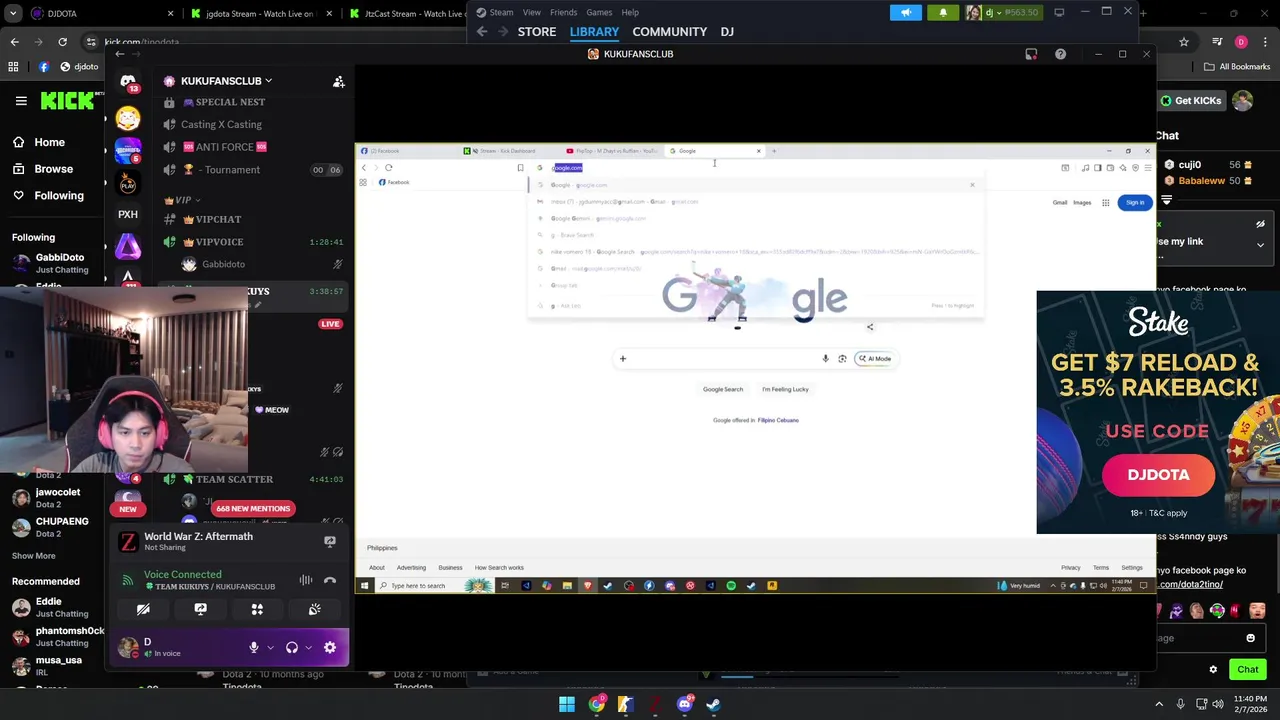The image size is (1280, 720).
Task: Open Steam from Windows taskbar
Action: click(713, 704)
